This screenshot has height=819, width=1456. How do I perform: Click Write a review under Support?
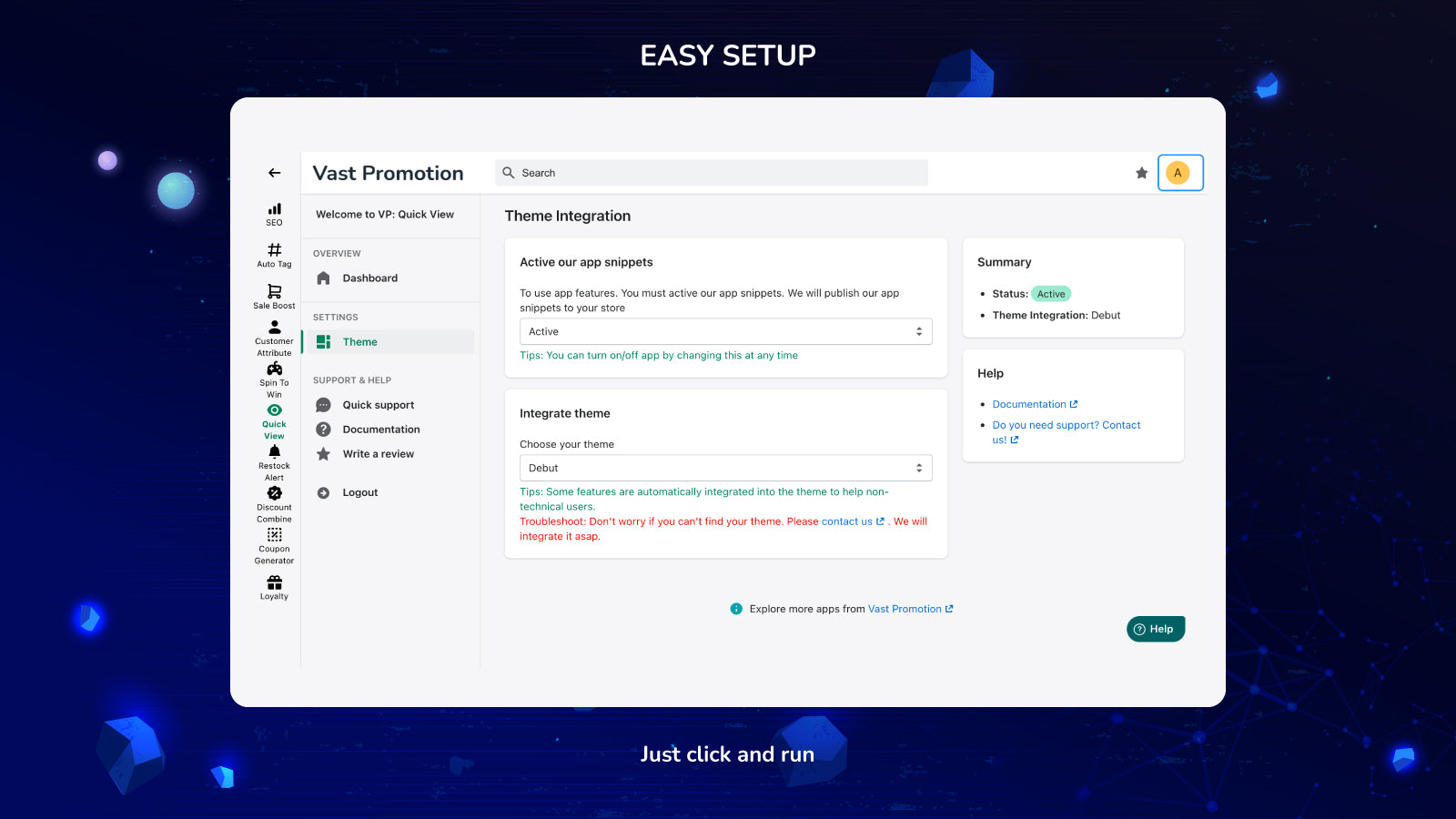(379, 453)
